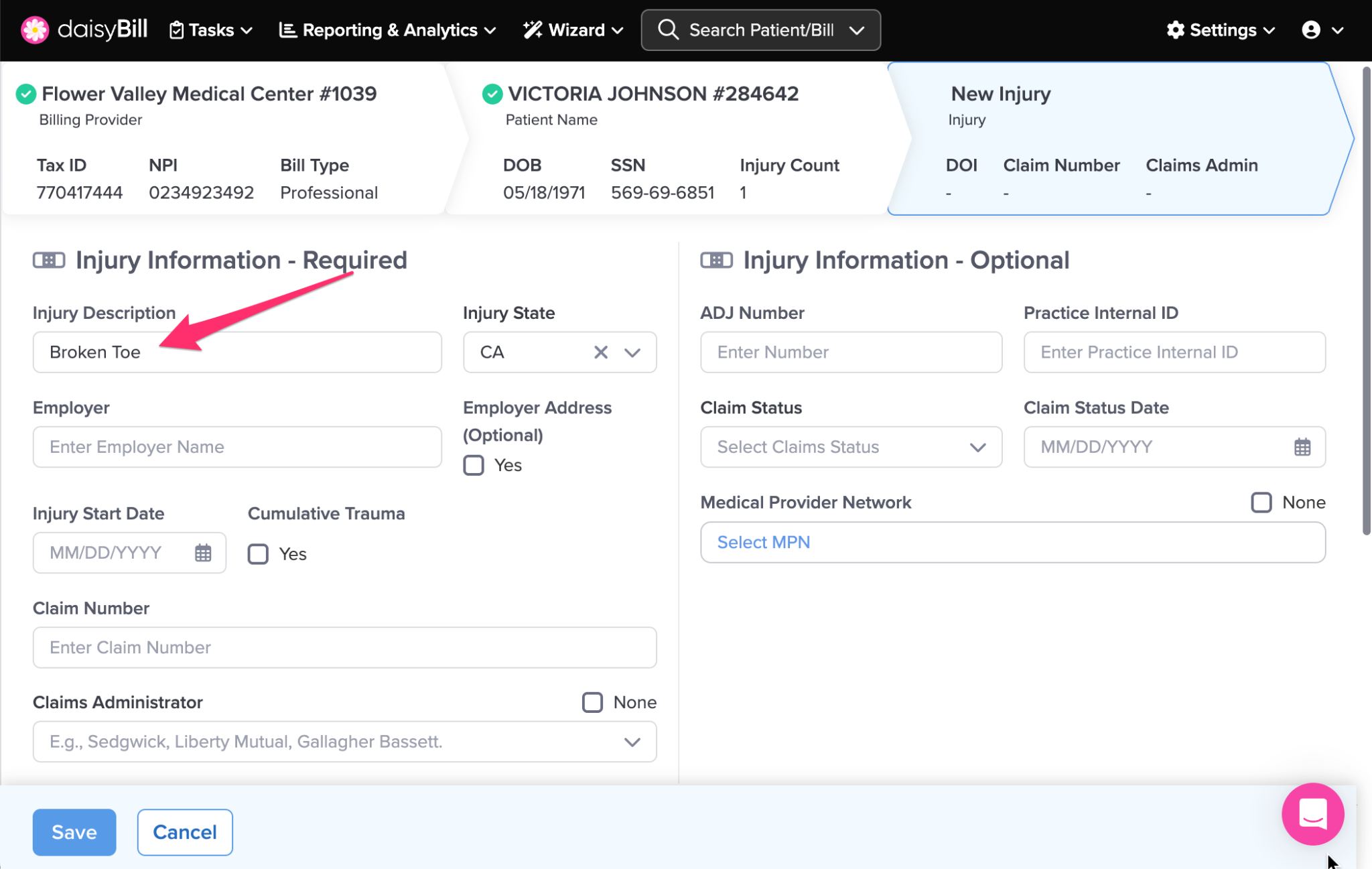Screen dimensions: 1372x869
Task: Click the Settings gear icon
Action: click(x=1175, y=30)
